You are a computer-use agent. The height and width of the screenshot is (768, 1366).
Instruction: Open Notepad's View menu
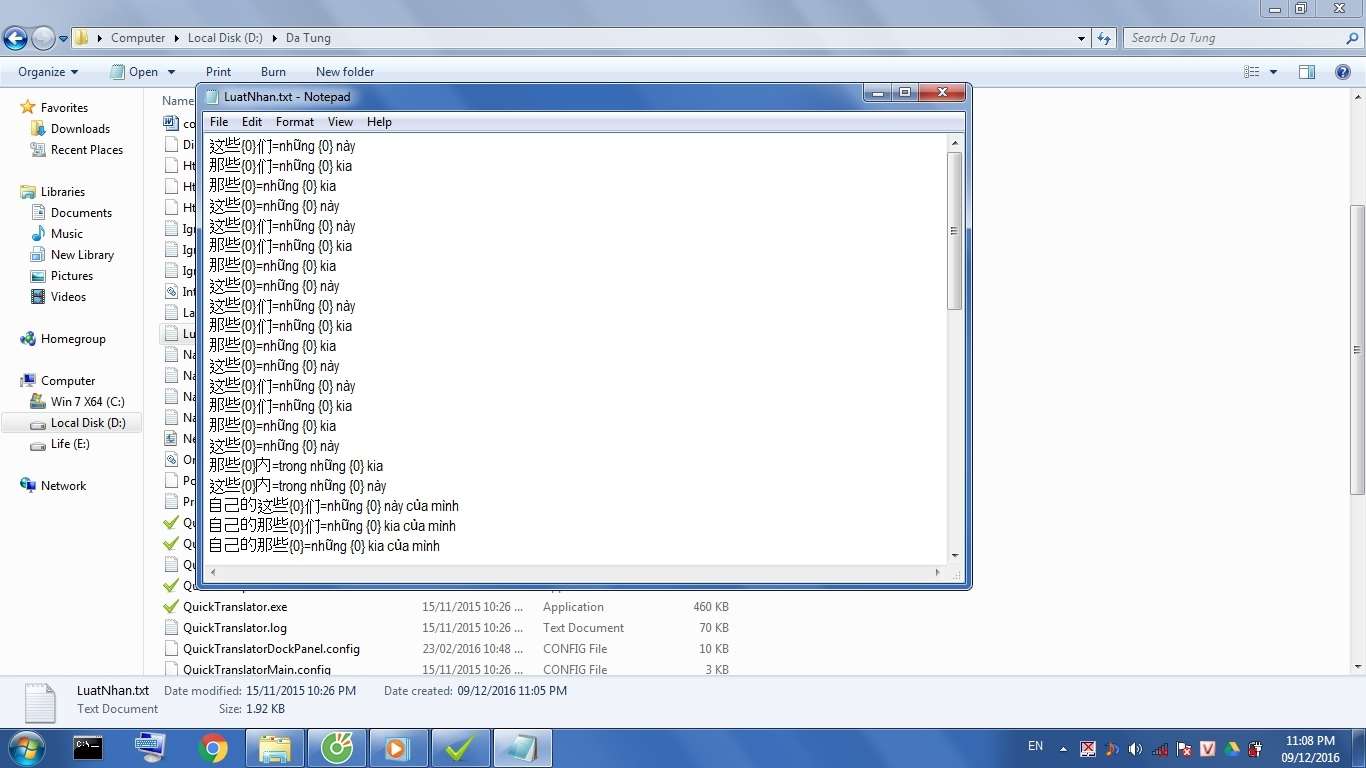pyautogui.click(x=340, y=122)
